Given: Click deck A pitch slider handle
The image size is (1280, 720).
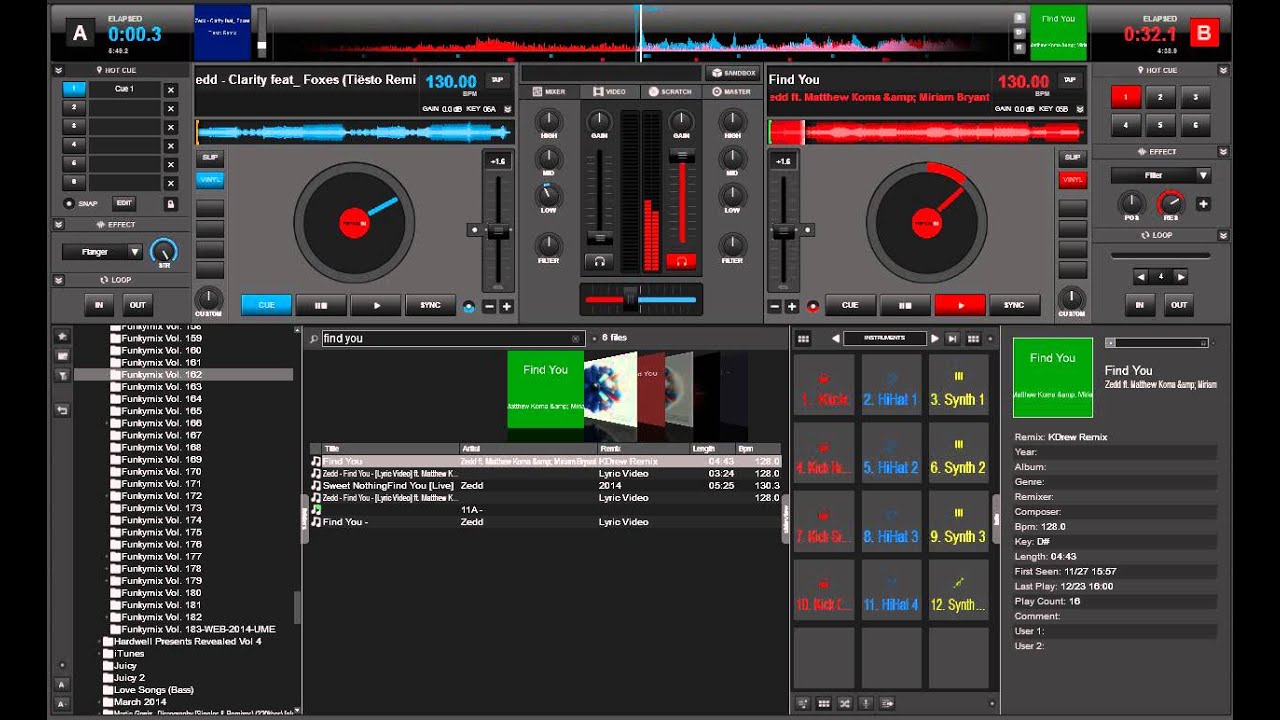Looking at the screenshot, I should 497,231.
